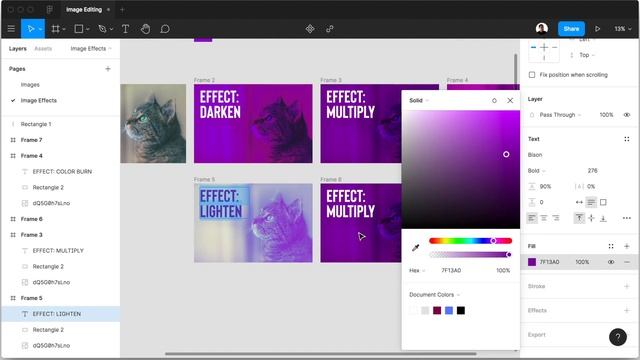This screenshot has width=640, height=360.
Task: Select the Pen tool
Action: tap(102, 29)
